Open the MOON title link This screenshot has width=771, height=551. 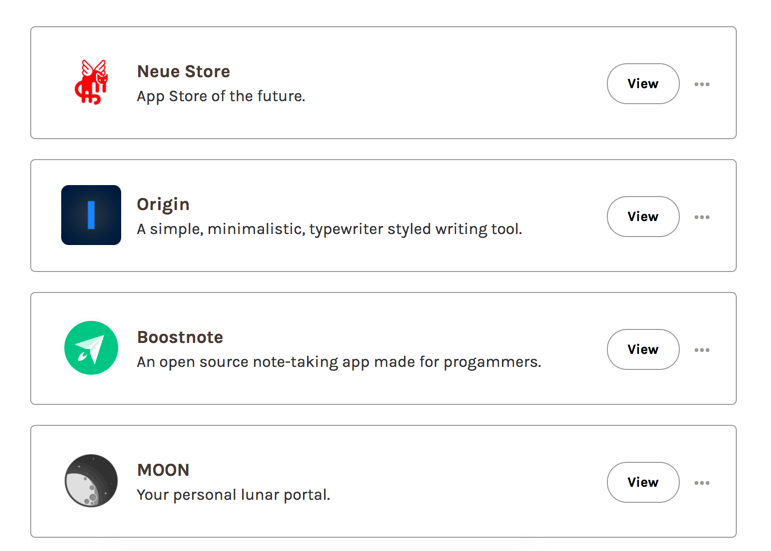click(163, 470)
